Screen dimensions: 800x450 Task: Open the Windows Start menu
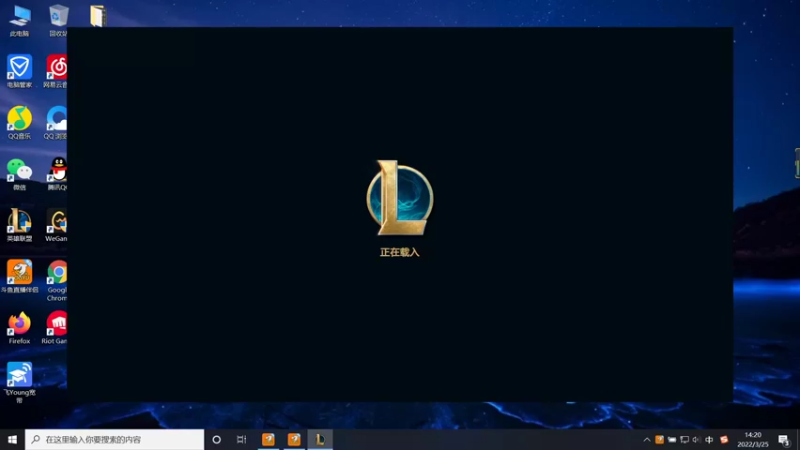point(12,439)
